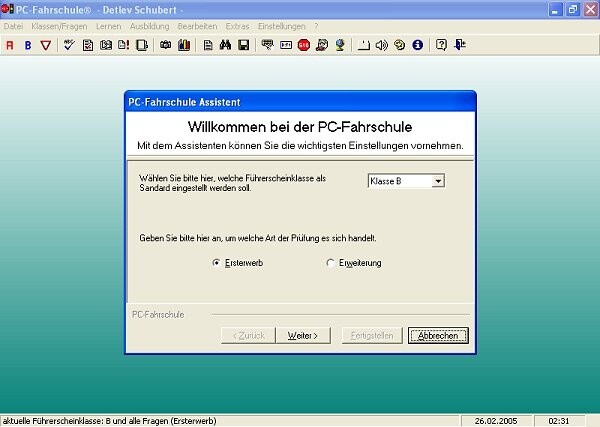Image resolution: width=600 pixels, height=427 pixels.
Task: Open the Klasse B dropdown
Action: coord(438,181)
